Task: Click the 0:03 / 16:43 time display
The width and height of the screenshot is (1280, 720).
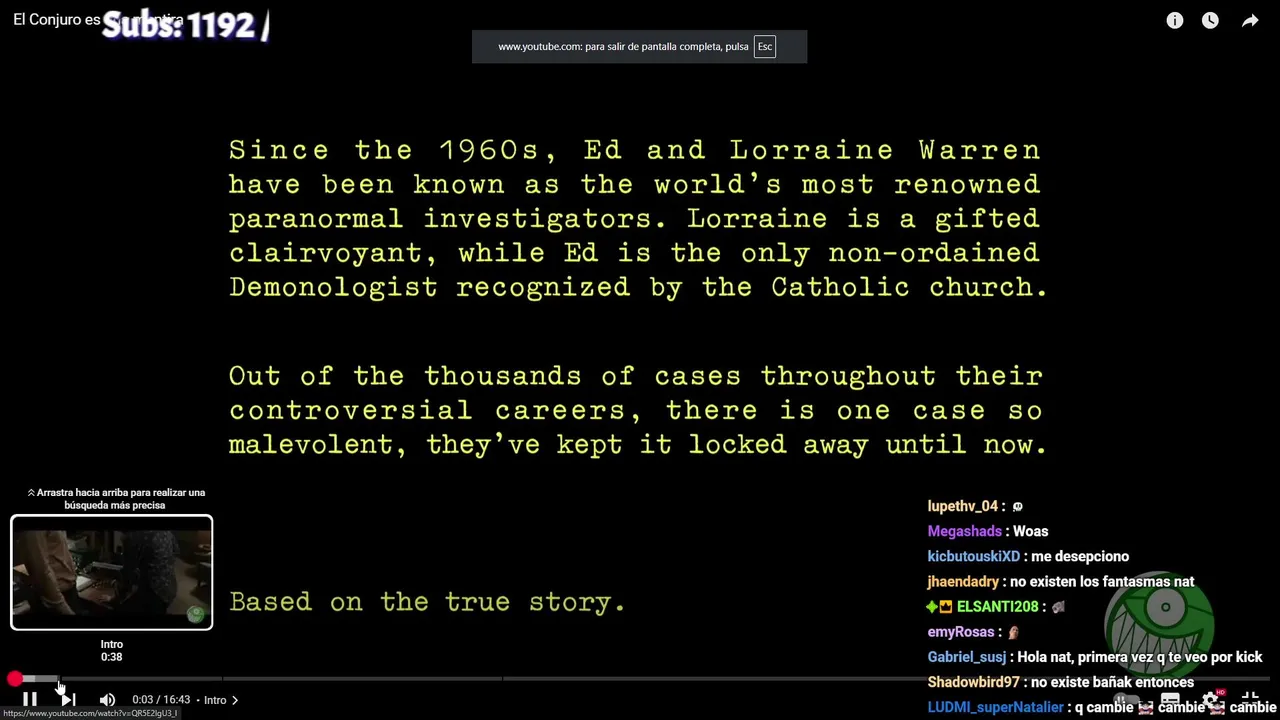Action: [x=161, y=700]
